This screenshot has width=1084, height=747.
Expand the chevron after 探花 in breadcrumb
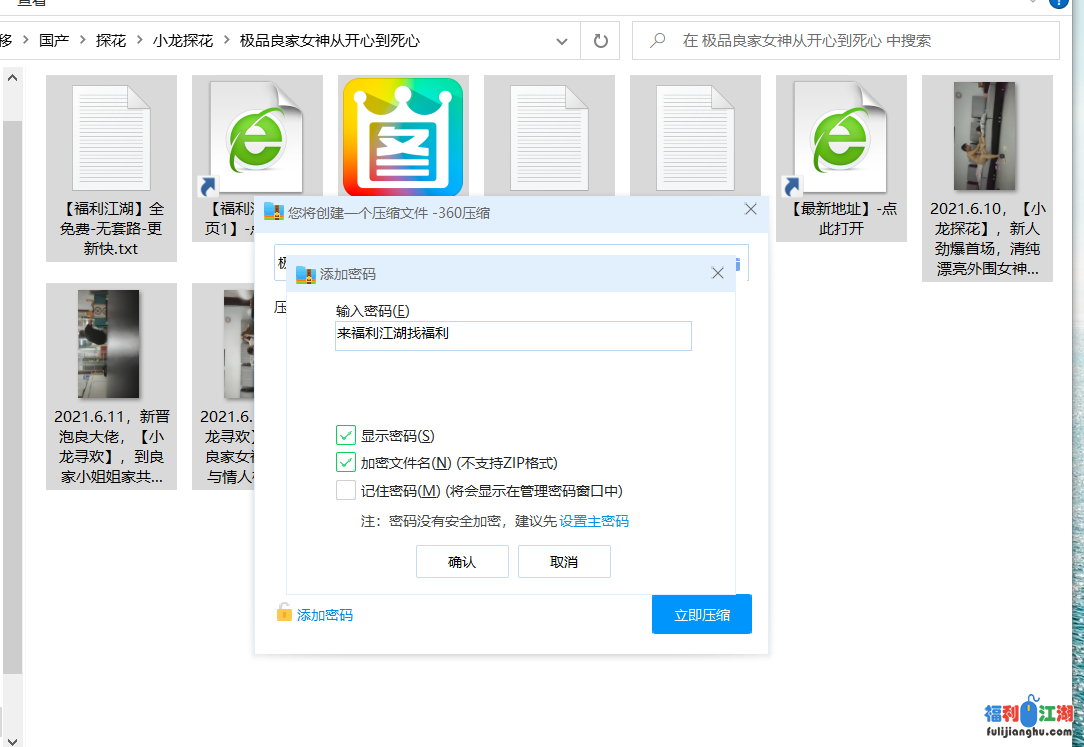139,41
